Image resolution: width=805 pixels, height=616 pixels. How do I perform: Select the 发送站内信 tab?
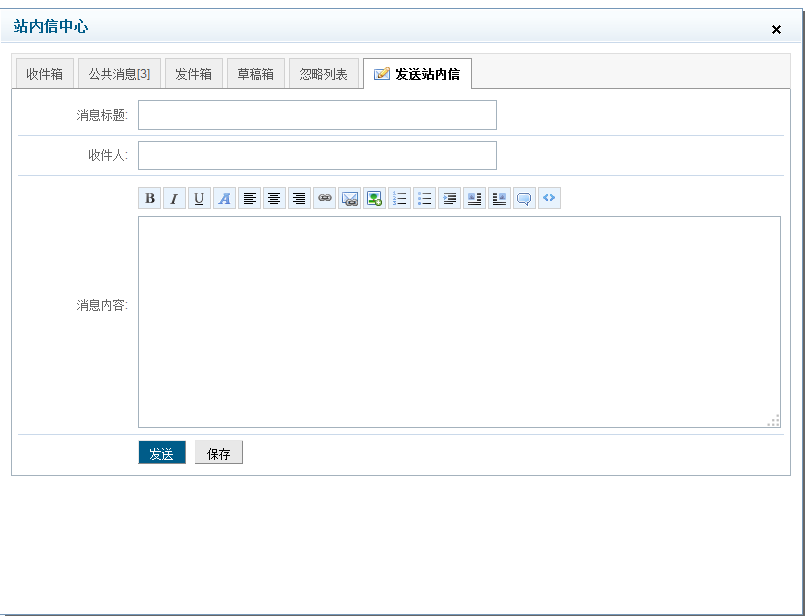[x=417, y=74]
